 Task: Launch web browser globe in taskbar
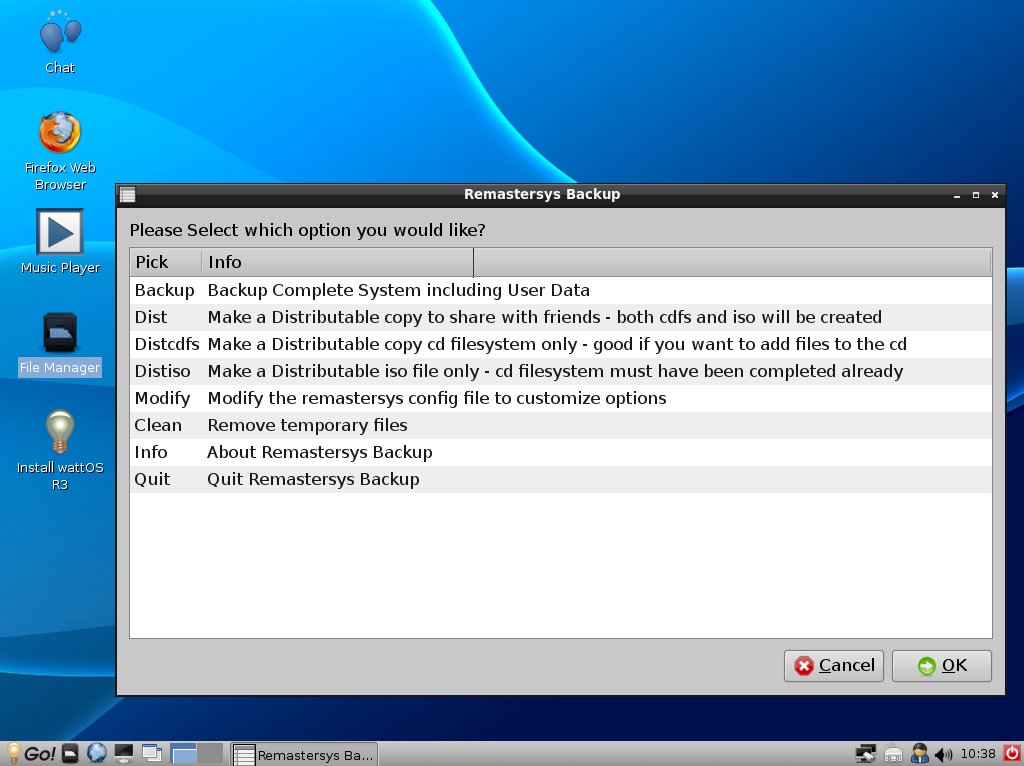click(x=97, y=754)
